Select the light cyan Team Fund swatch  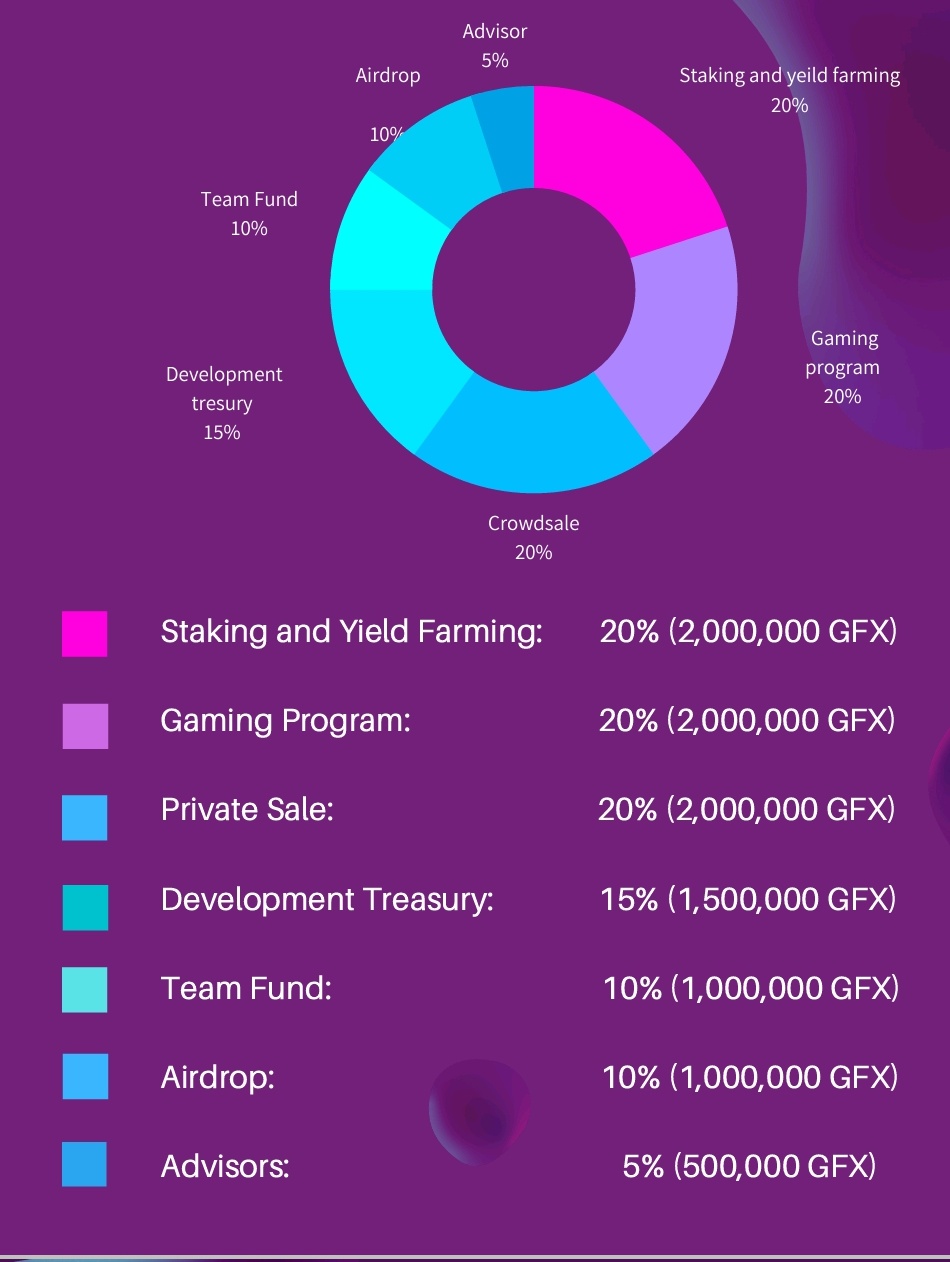point(84,990)
